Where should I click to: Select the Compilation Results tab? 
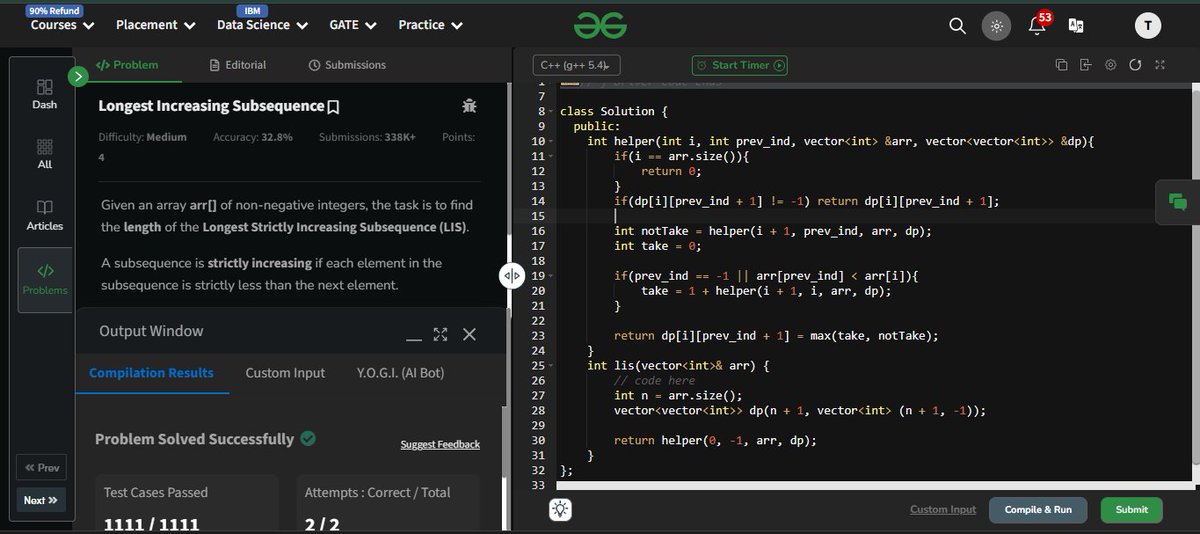tap(151, 373)
